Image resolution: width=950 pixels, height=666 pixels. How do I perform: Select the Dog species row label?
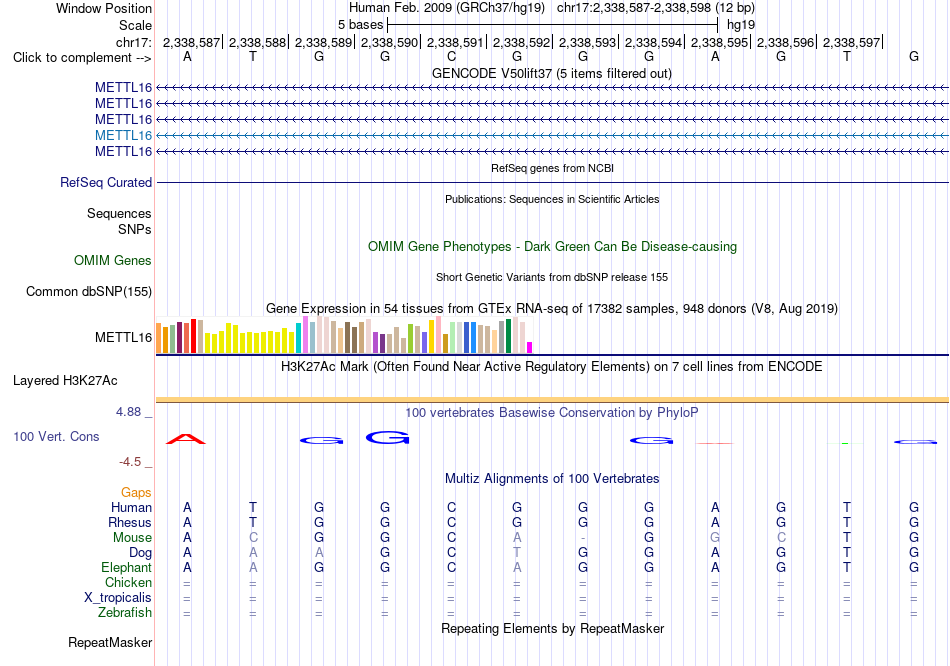pos(141,553)
